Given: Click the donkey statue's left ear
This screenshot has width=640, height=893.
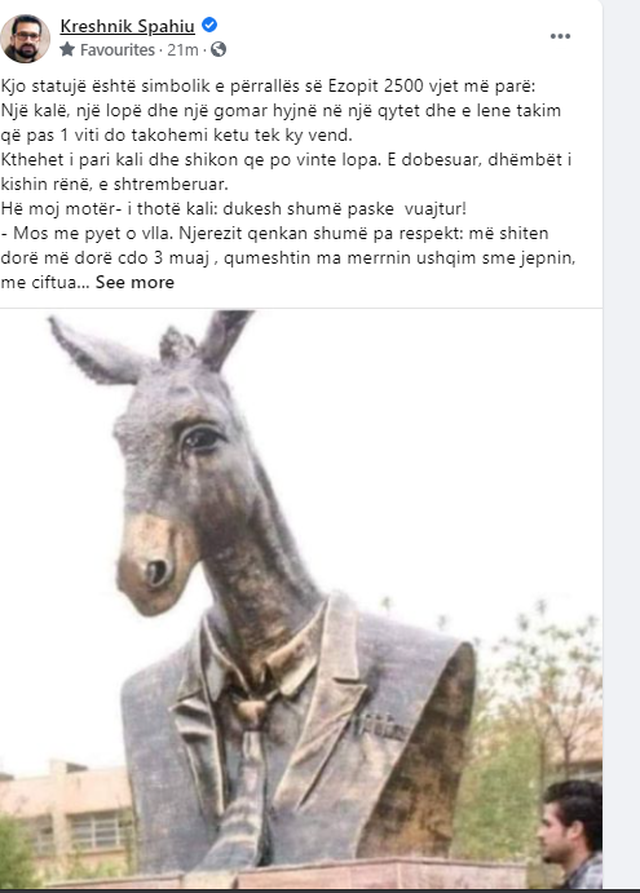Looking at the screenshot, I should tap(95, 350).
